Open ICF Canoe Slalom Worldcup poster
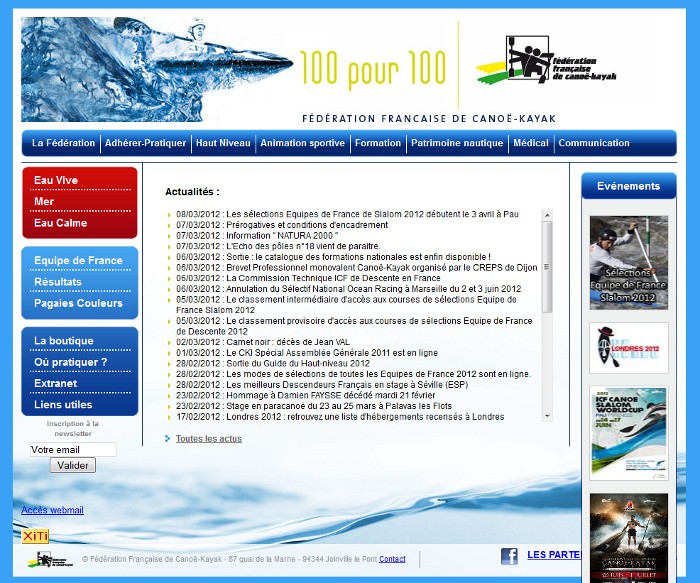The image size is (700, 583). pyautogui.click(x=629, y=433)
